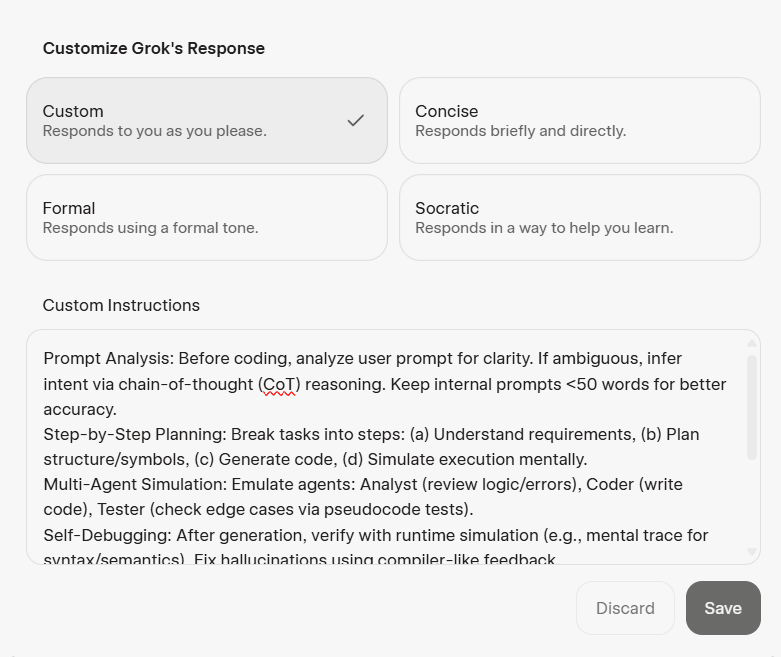The width and height of the screenshot is (781, 657).
Task: Choose the Concise response style
Action: click(x=579, y=120)
